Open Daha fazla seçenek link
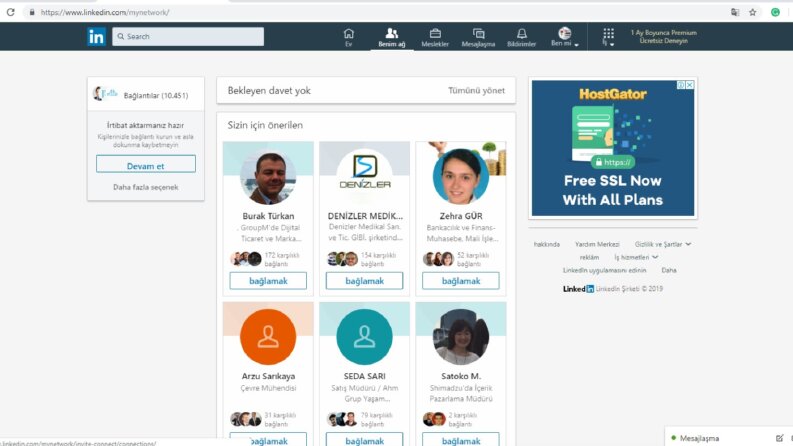 [146, 187]
